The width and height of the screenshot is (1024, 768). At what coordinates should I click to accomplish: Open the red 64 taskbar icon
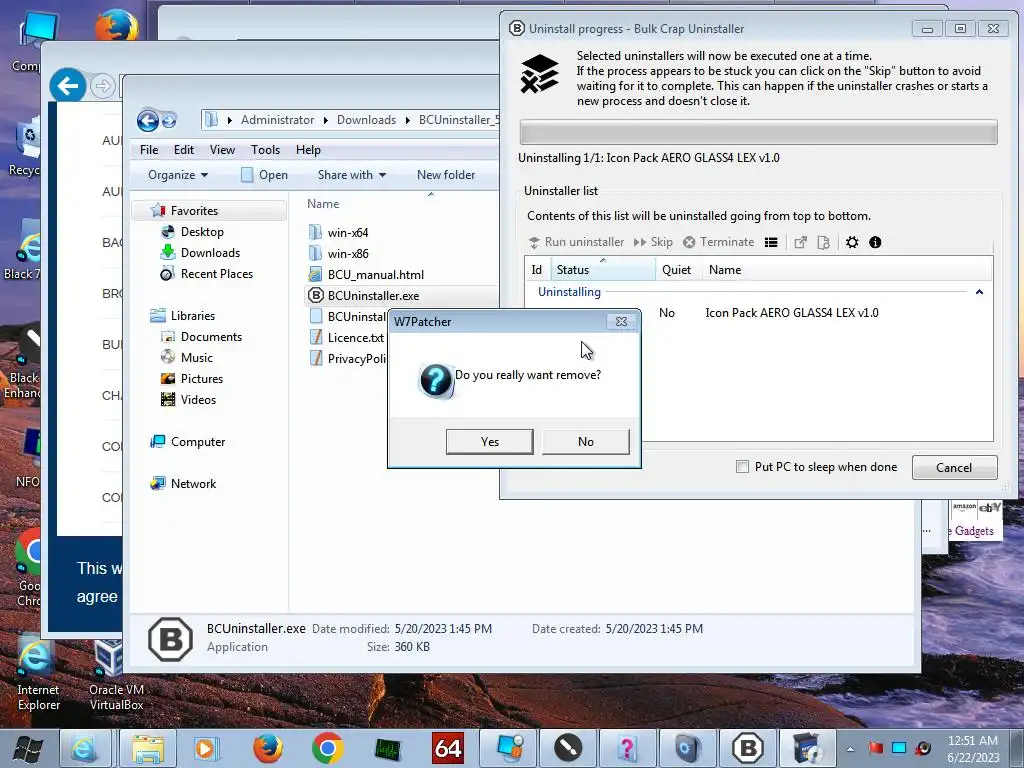(449, 748)
